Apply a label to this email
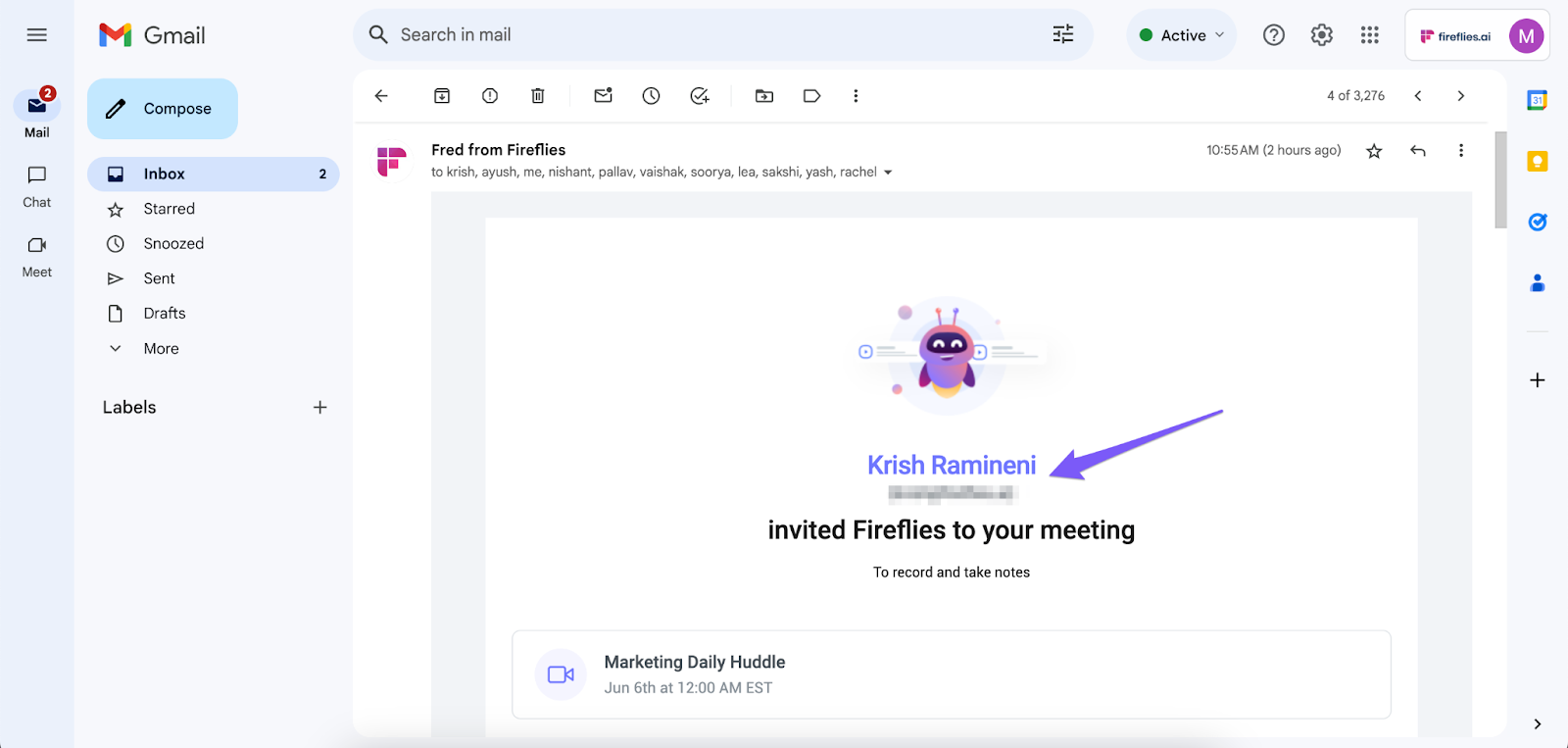Viewport: 1568px width, 748px height. 812,96
